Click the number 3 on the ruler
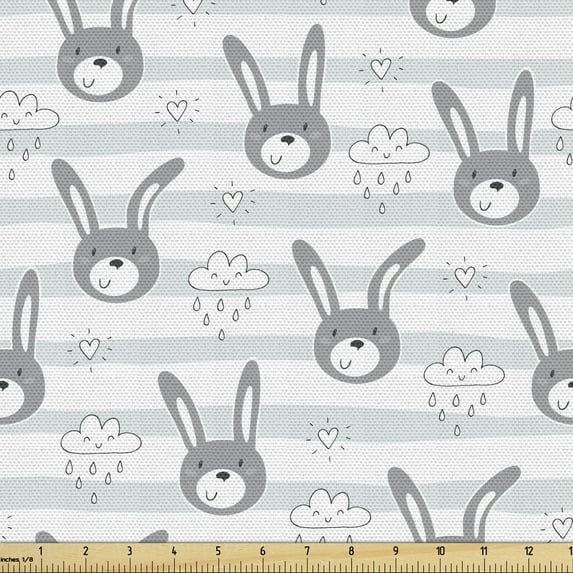The height and width of the screenshot is (573, 573). [129, 551]
